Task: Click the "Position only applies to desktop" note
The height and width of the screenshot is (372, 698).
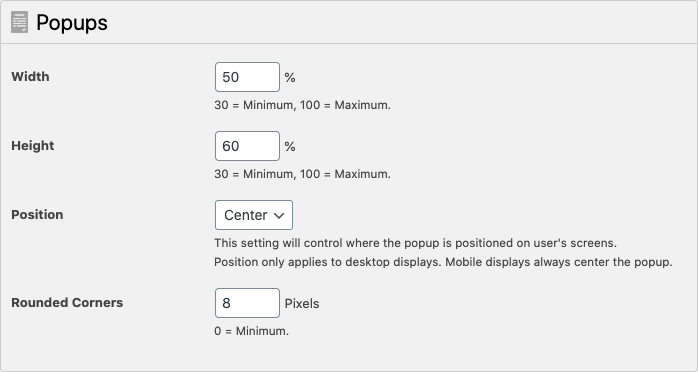Action: pyautogui.click(x=443, y=262)
